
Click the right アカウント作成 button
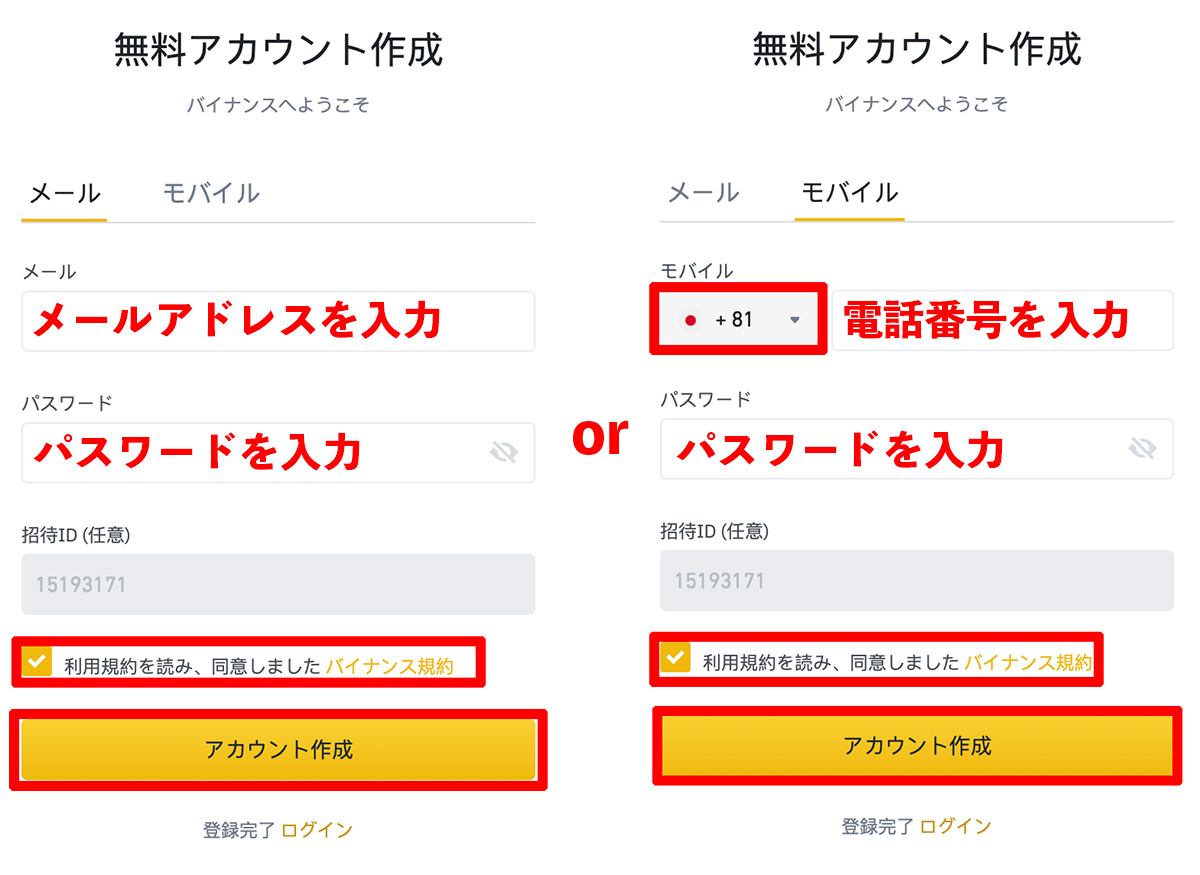click(916, 745)
